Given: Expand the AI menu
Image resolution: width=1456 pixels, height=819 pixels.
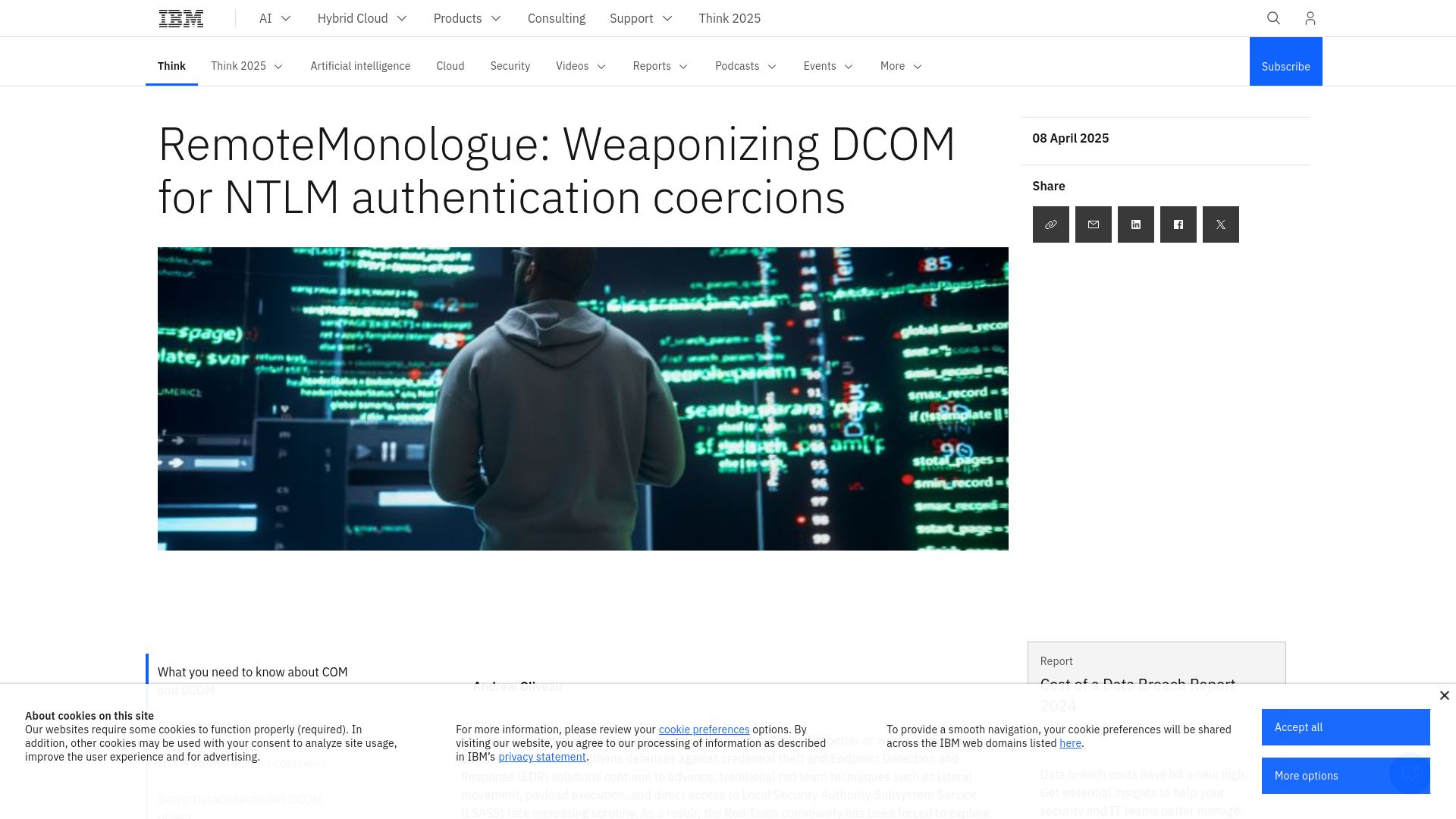Looking at the screenshot, I should [x=275, y=18].
